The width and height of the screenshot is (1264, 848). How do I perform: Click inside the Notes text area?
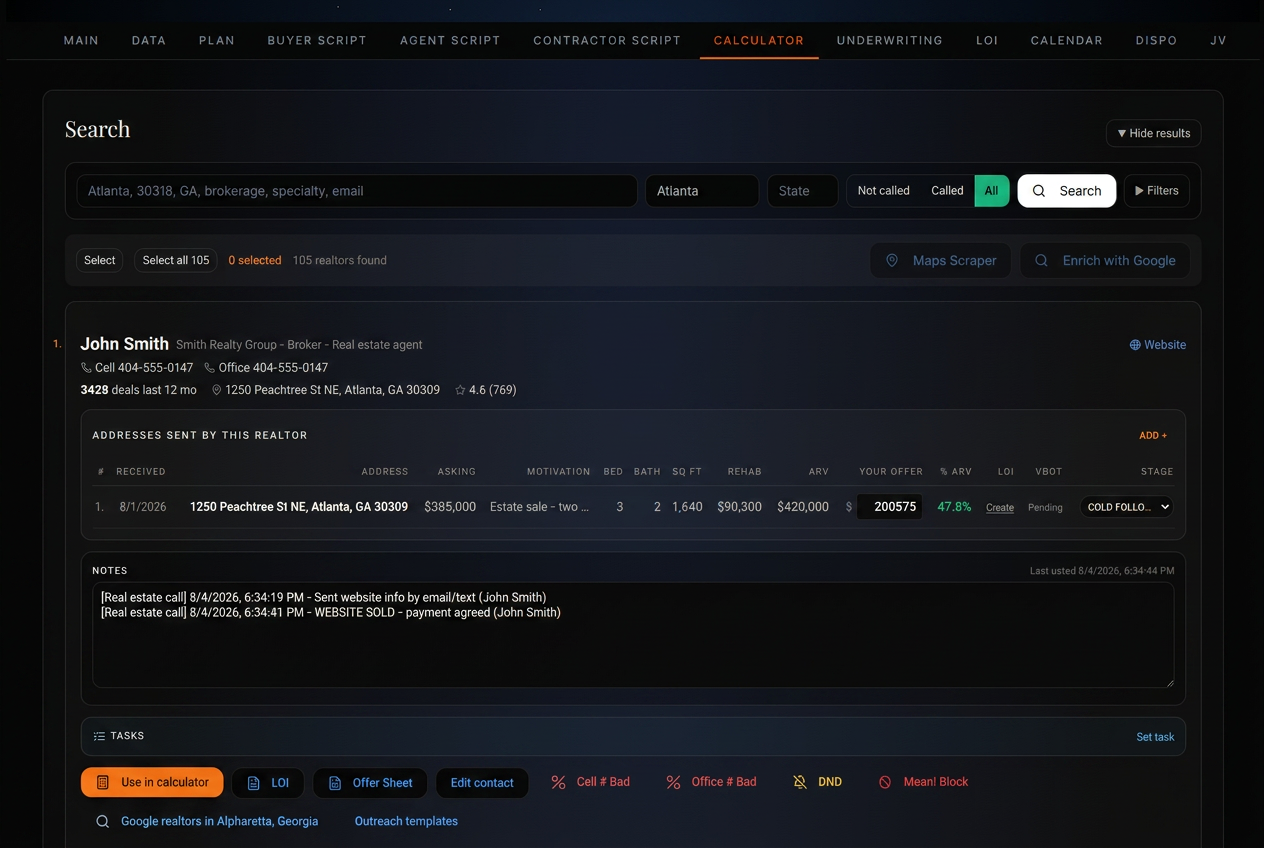point(633,635)
